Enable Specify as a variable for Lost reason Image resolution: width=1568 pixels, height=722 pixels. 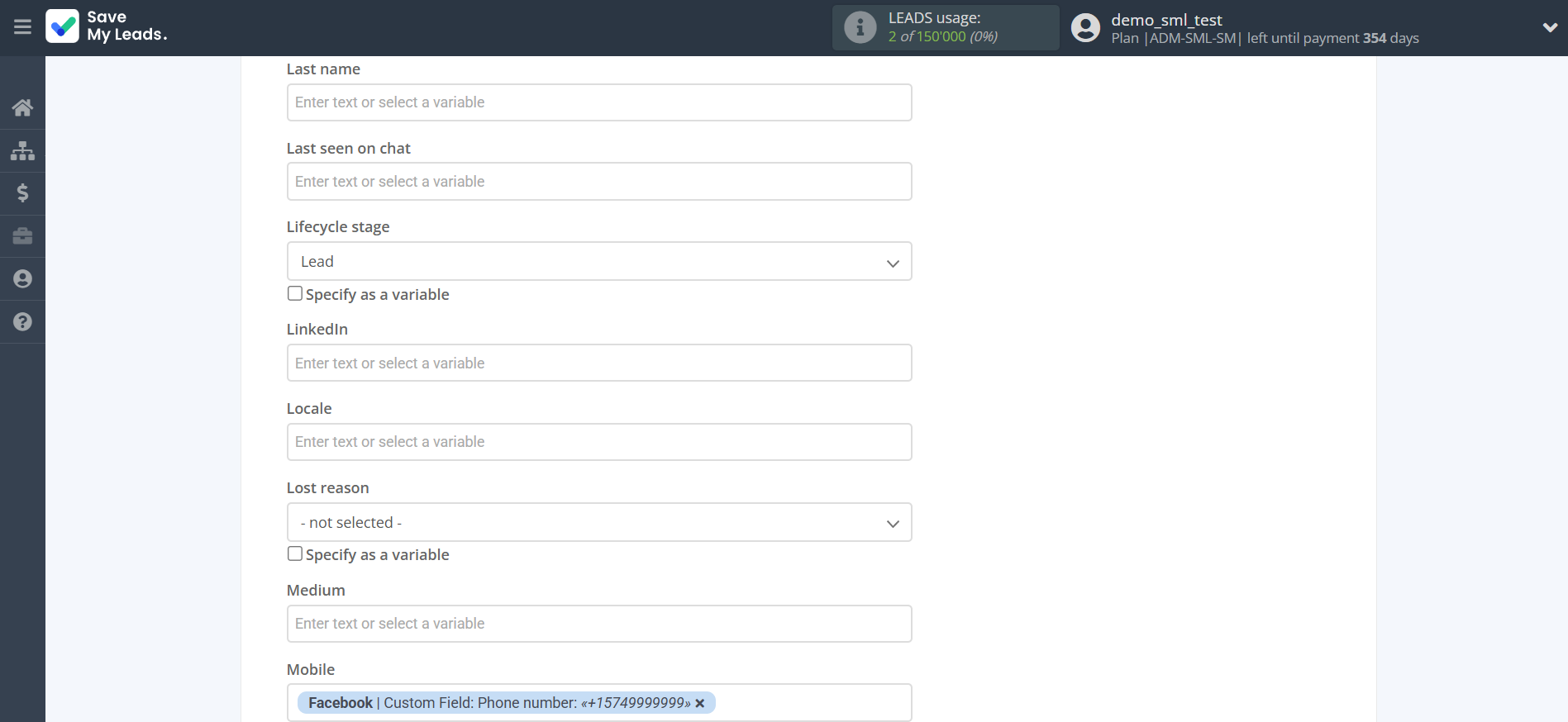[x=295, y=553]
